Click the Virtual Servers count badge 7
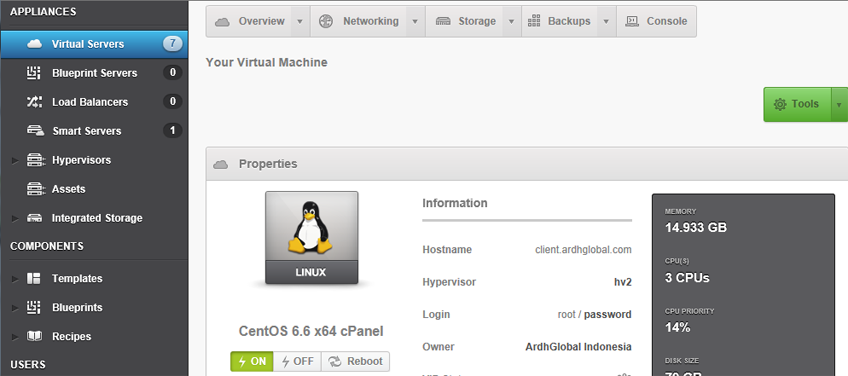Image resolution: width=848 pixels, height=376 pixels. pos(173,44)
